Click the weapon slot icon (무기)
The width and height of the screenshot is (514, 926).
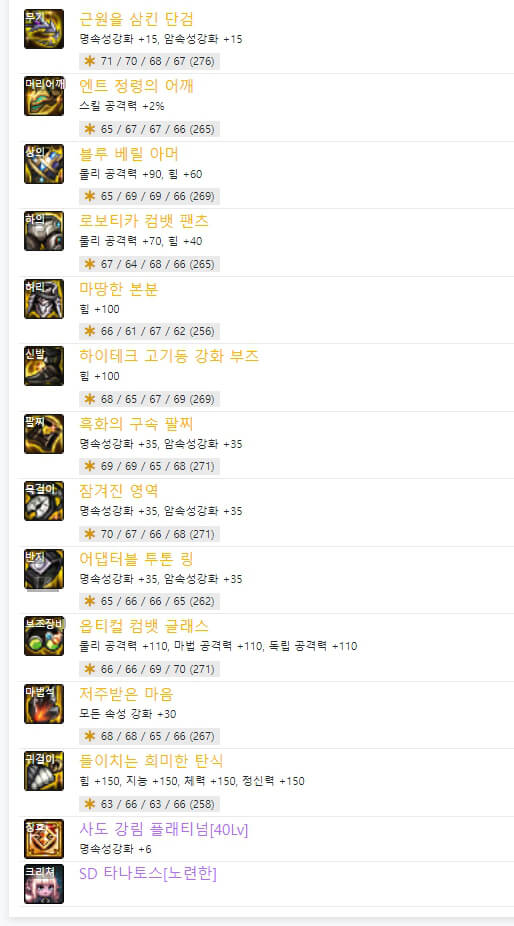click(44, 29)
